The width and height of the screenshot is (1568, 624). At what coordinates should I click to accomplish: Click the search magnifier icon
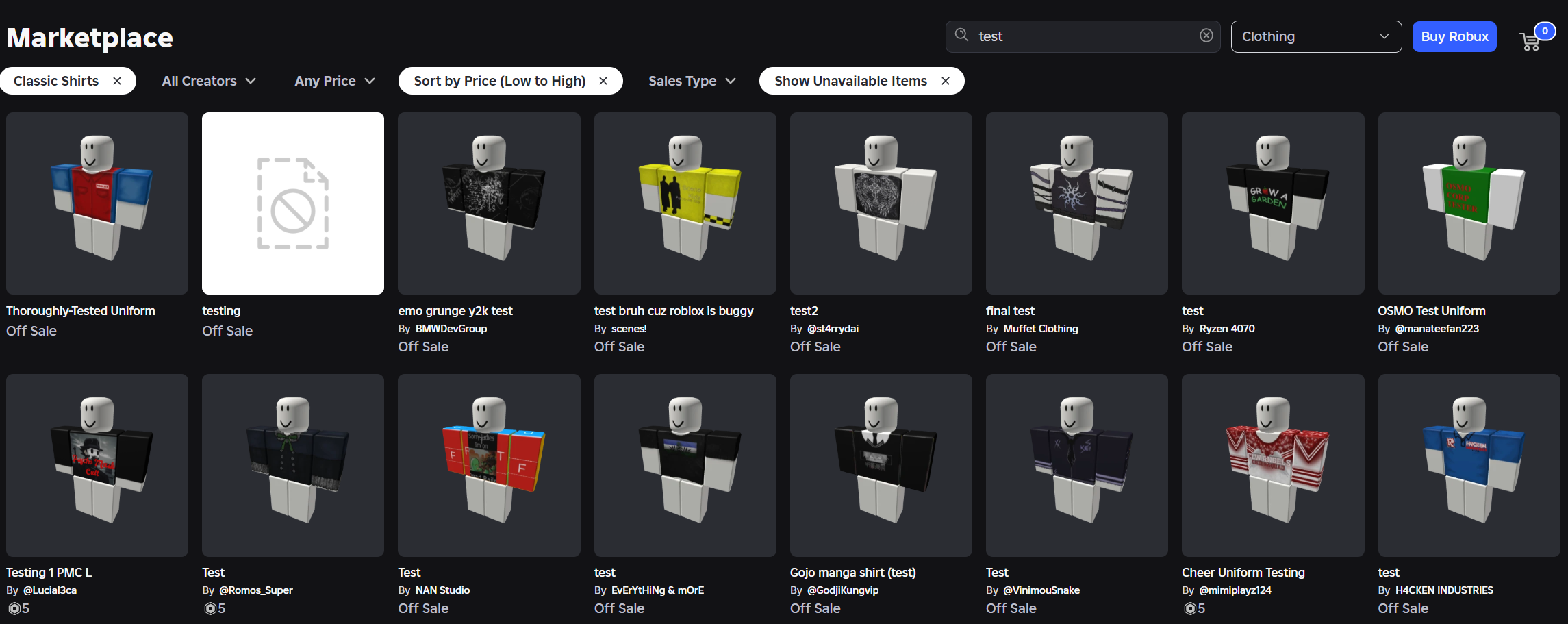[x=961, y=35]
